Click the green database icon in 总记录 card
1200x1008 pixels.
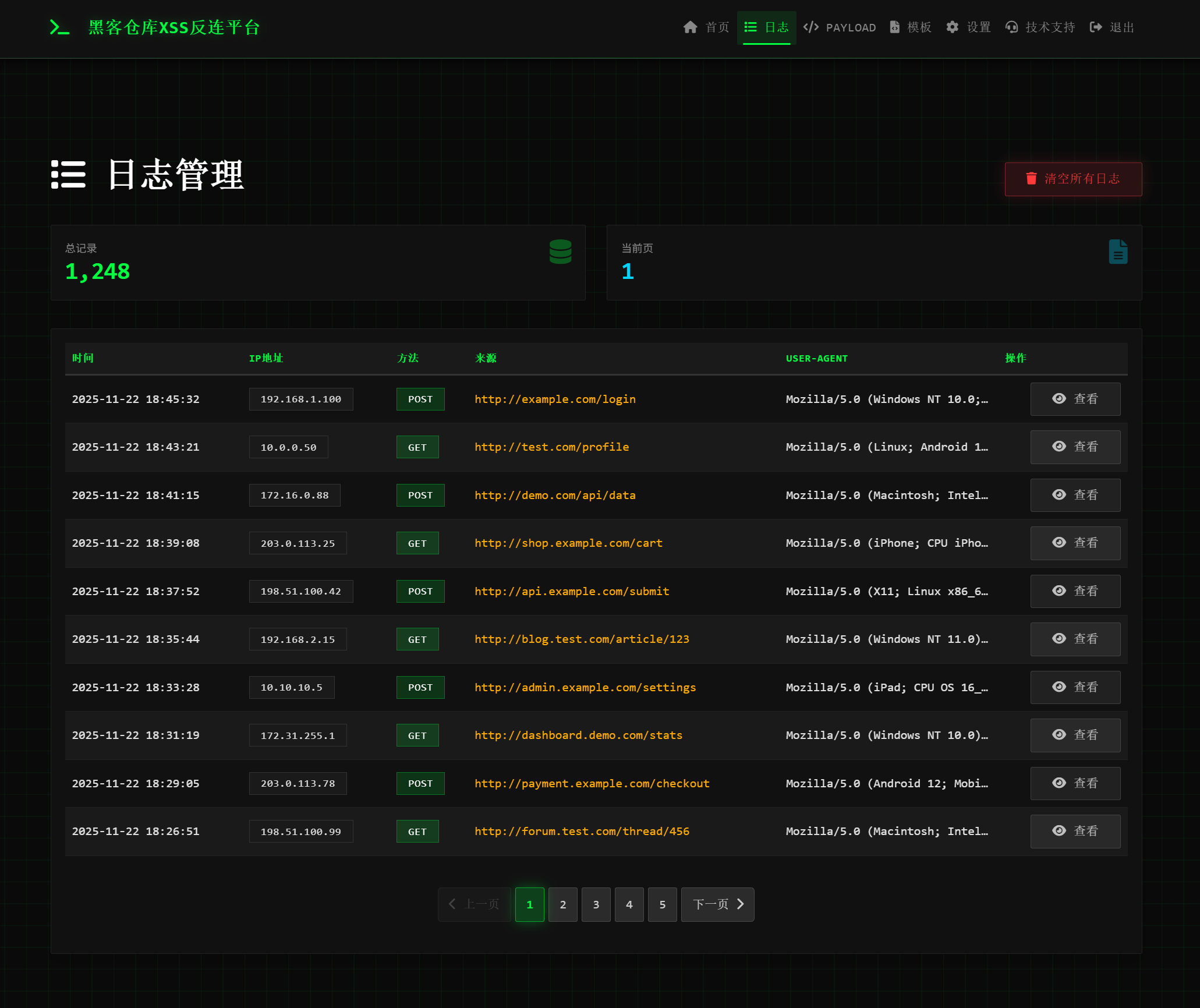[560, 252]
